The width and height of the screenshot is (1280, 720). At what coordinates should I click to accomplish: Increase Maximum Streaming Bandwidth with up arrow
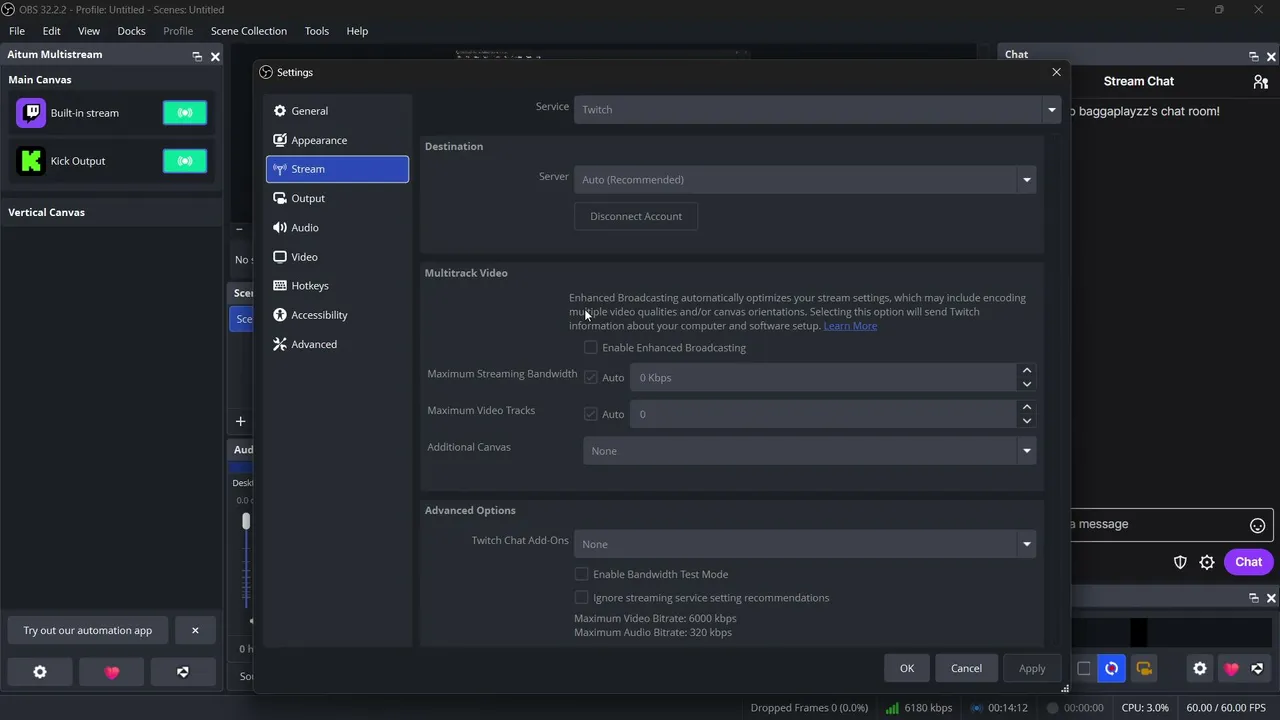1026,371
